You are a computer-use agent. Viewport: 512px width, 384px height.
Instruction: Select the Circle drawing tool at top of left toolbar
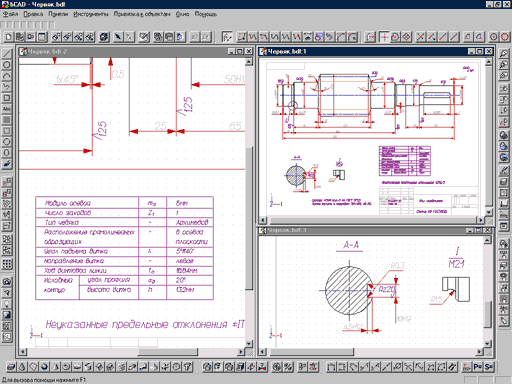coord(7,64)
